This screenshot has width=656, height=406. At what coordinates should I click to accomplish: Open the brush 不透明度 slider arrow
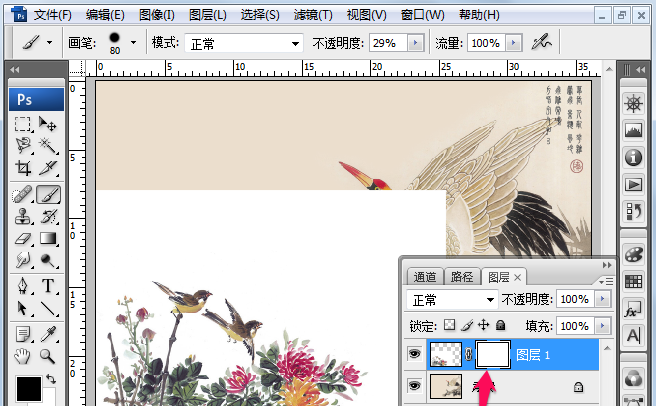pos(415,43)
